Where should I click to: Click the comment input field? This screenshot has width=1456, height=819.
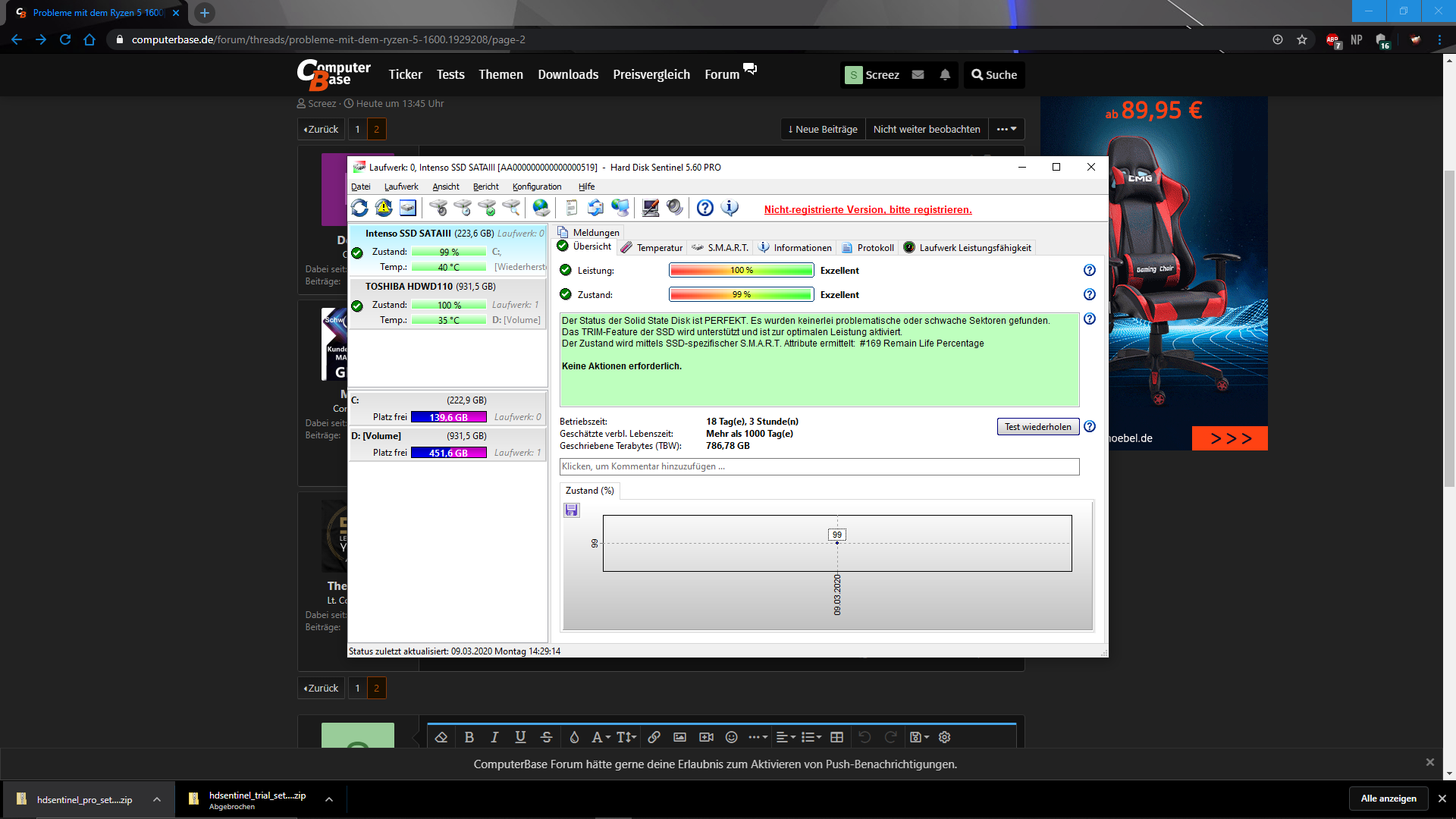[819, 466]
